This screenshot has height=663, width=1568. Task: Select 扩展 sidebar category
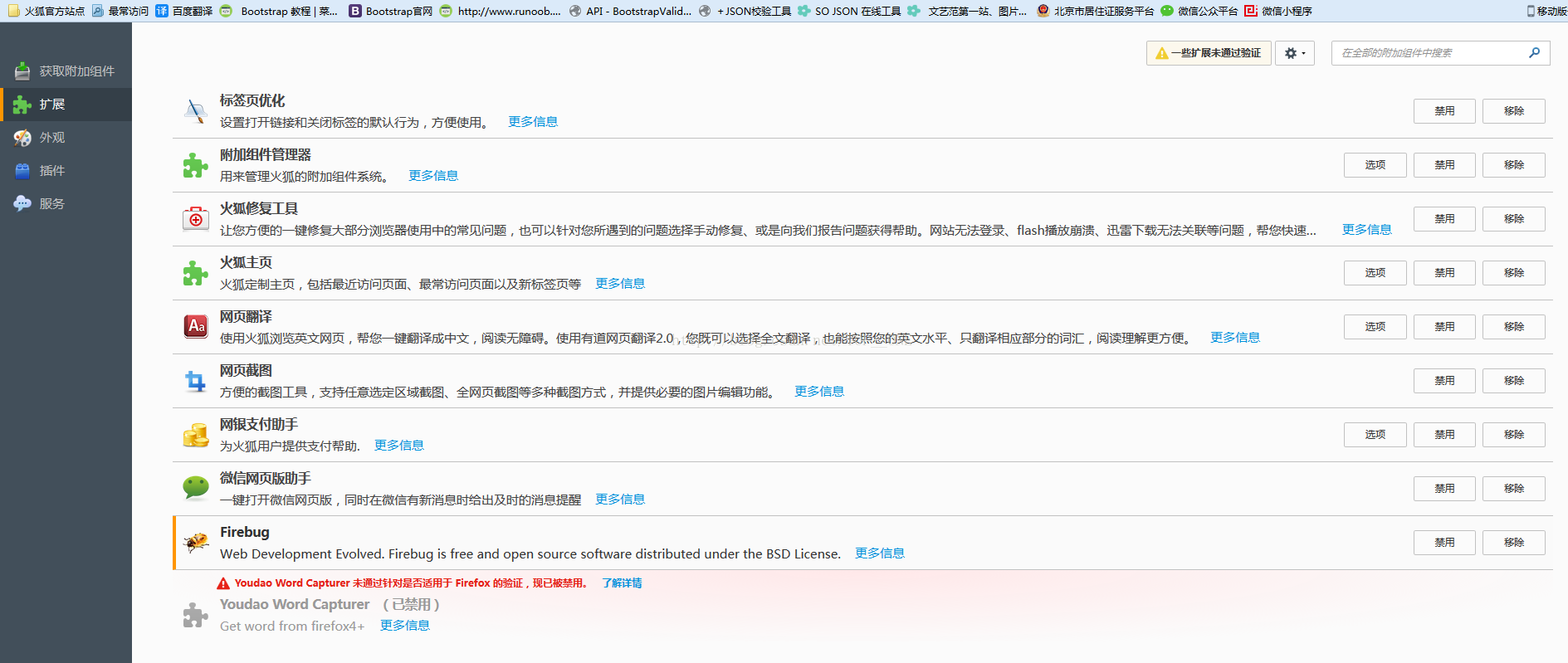coord(66,105)
